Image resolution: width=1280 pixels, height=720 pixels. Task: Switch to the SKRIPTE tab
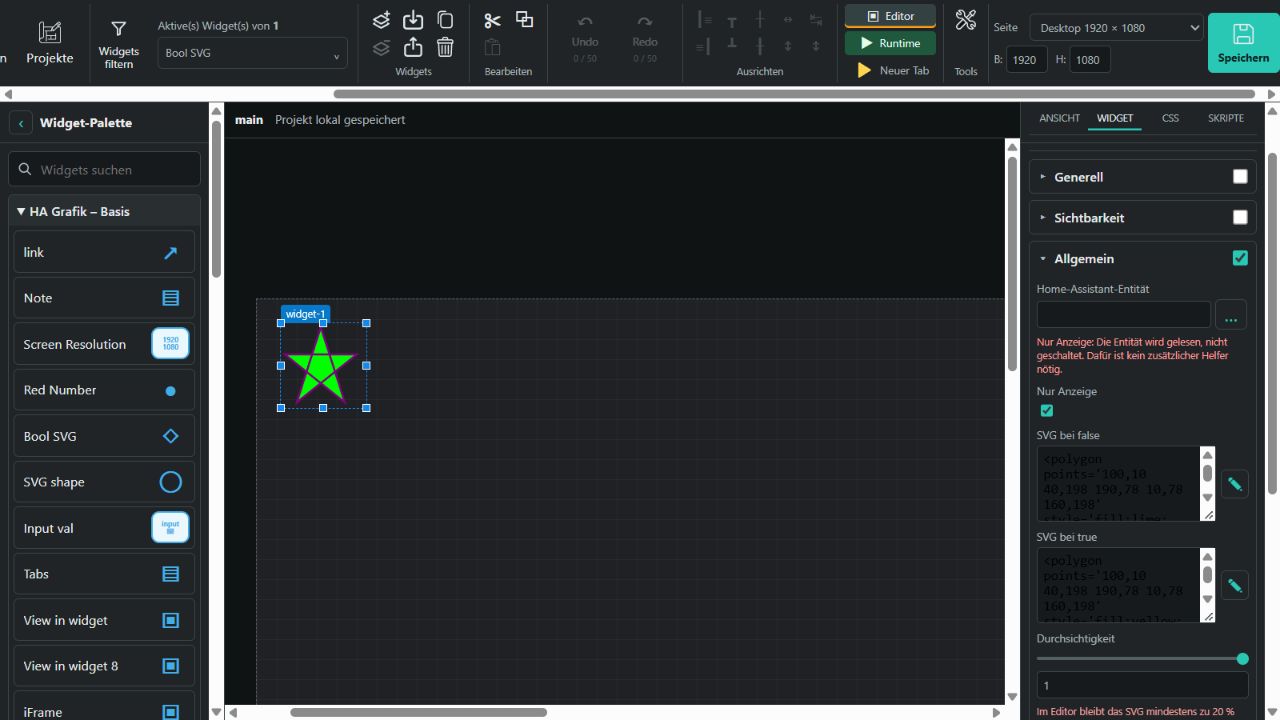1226,118
